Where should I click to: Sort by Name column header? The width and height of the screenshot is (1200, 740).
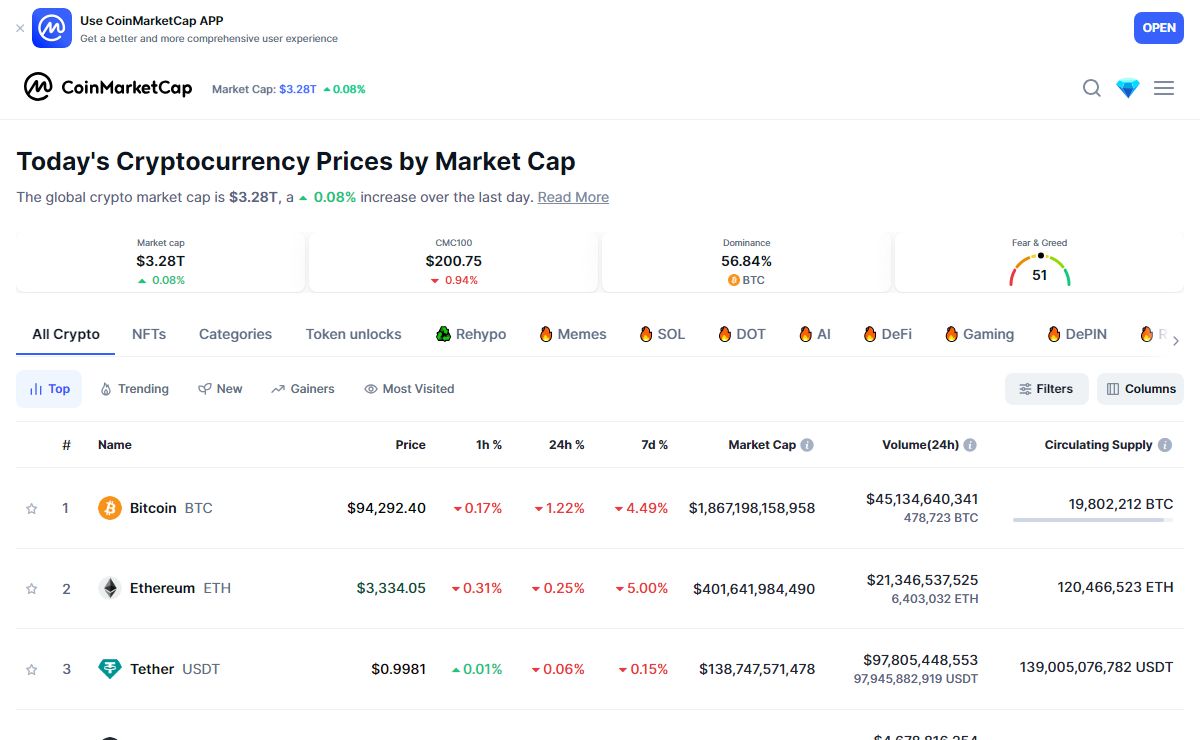(115, 445)
